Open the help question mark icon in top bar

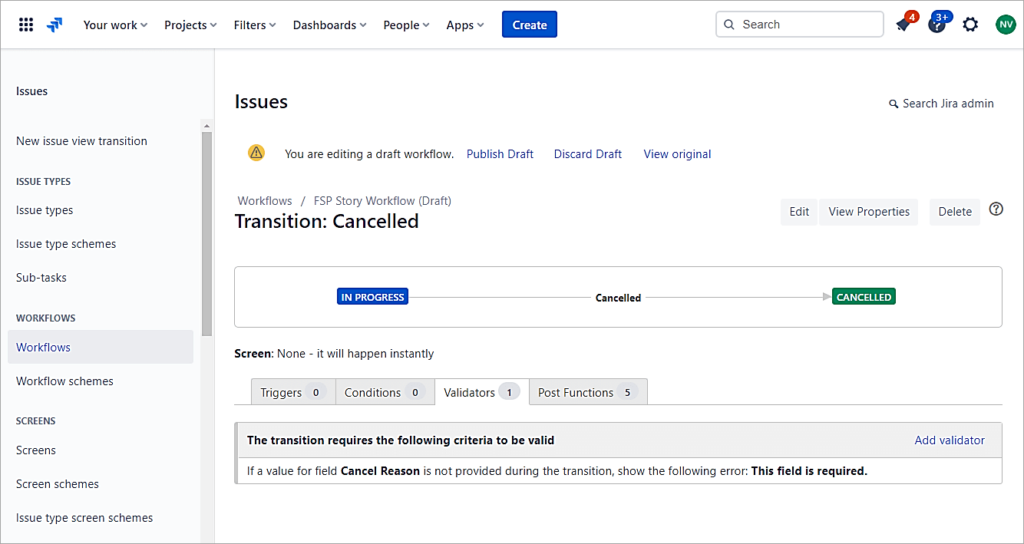pyautogui.click(x=937, y=25)
